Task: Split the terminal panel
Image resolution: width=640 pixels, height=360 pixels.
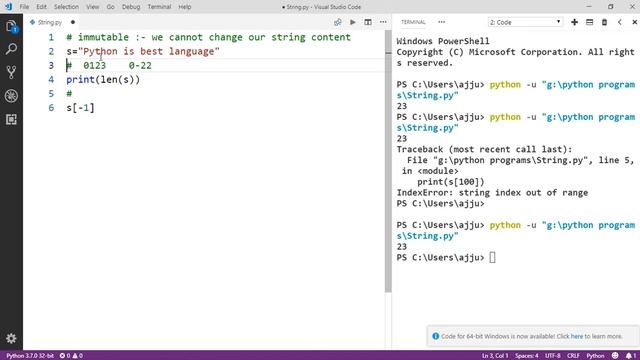Action: 589,22
